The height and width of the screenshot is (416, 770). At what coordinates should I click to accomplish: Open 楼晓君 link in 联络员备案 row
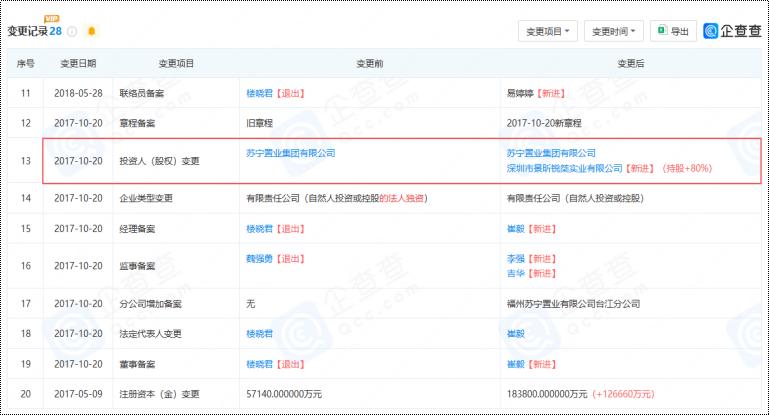pyautogui.click(x=259, y=93)
